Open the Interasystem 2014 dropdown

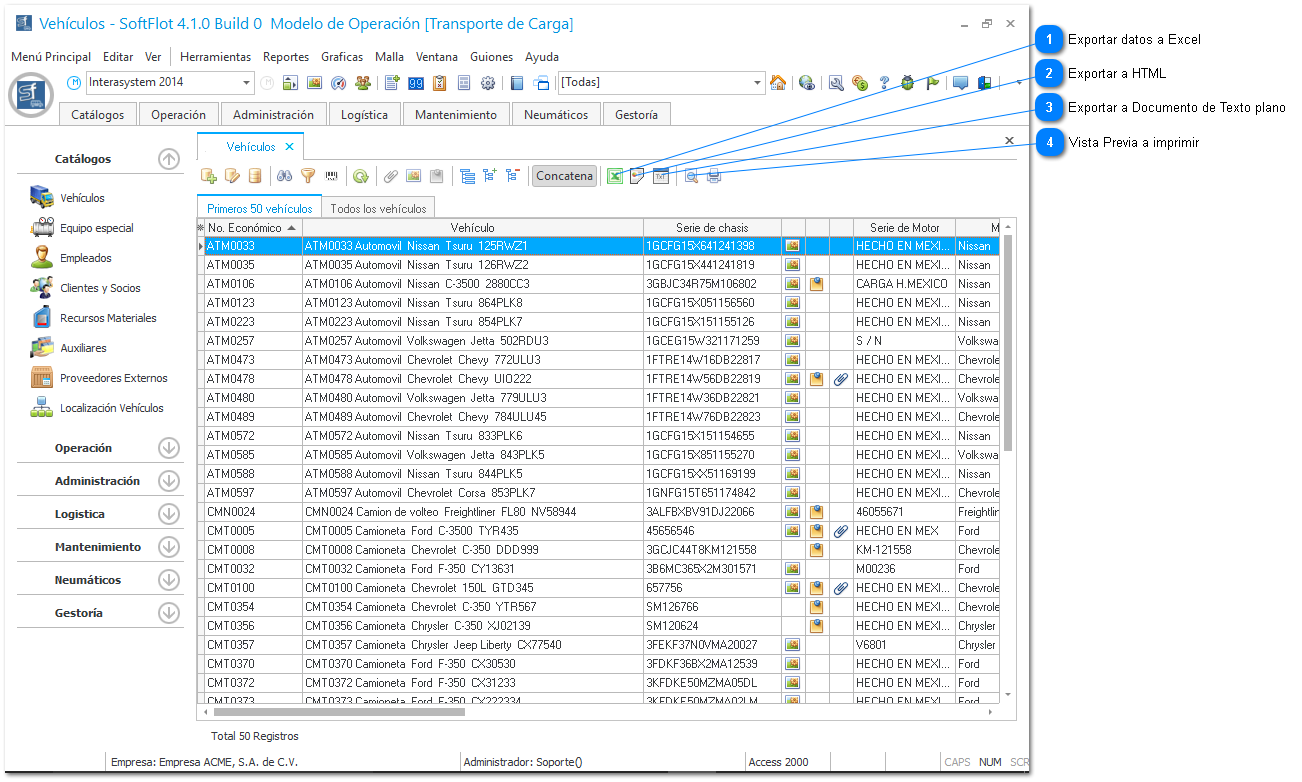[x=247, y=83]
